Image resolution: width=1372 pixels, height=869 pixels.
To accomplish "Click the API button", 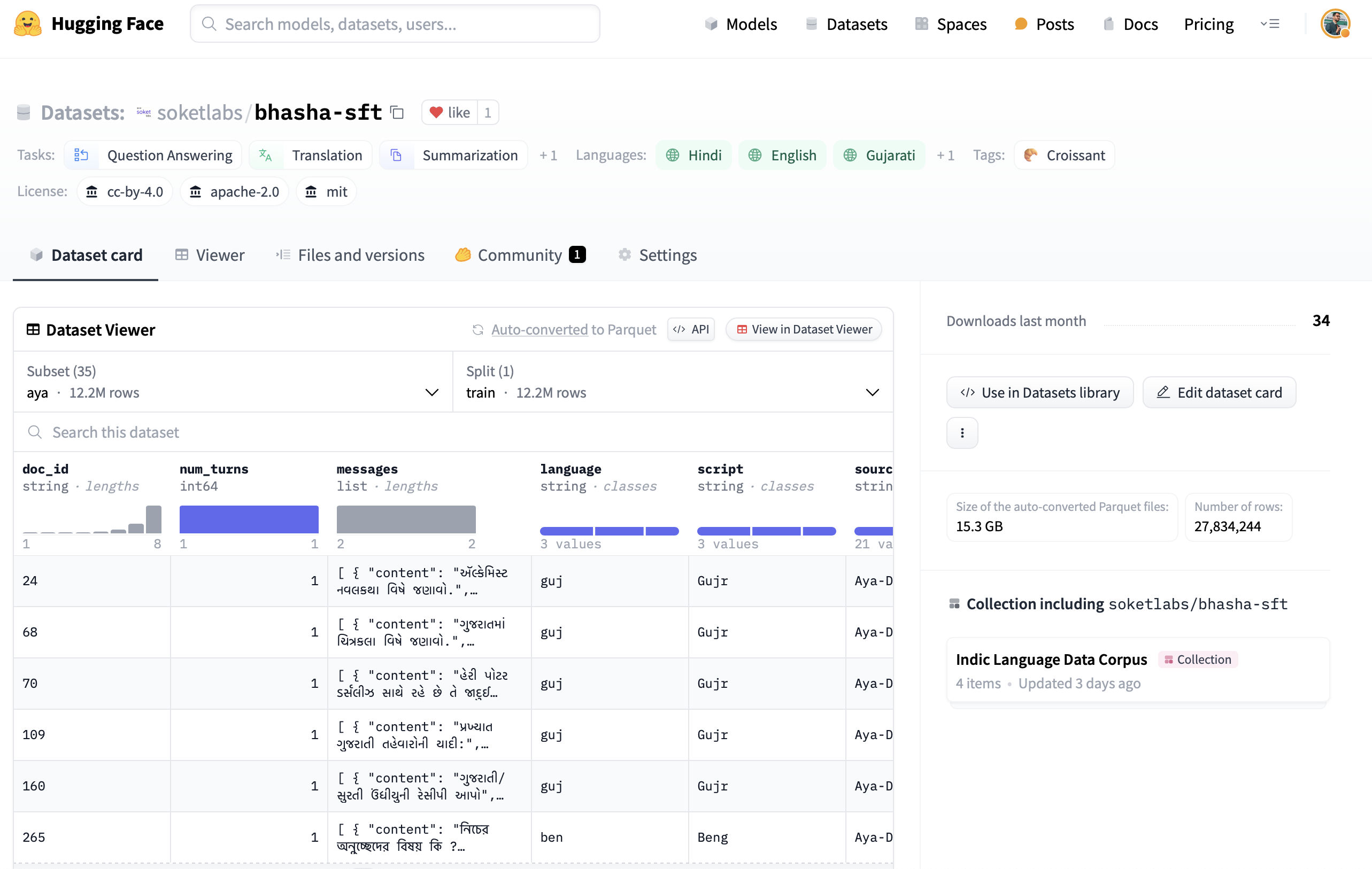I will pos(691,330).
